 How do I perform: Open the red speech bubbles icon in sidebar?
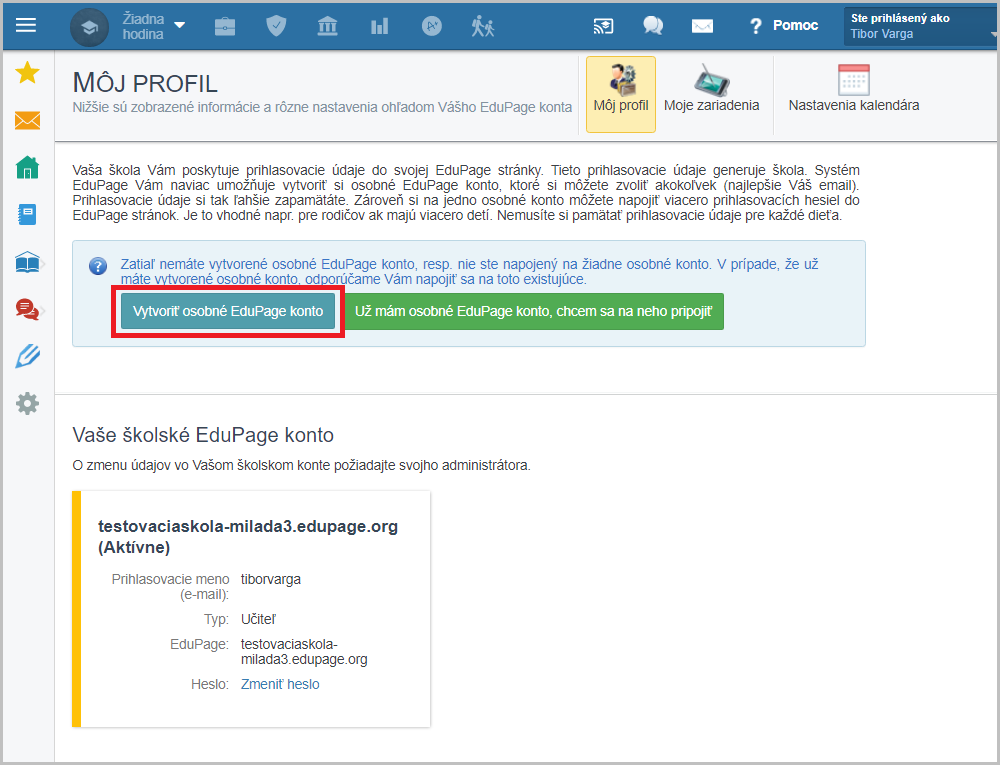click(27, 309)
